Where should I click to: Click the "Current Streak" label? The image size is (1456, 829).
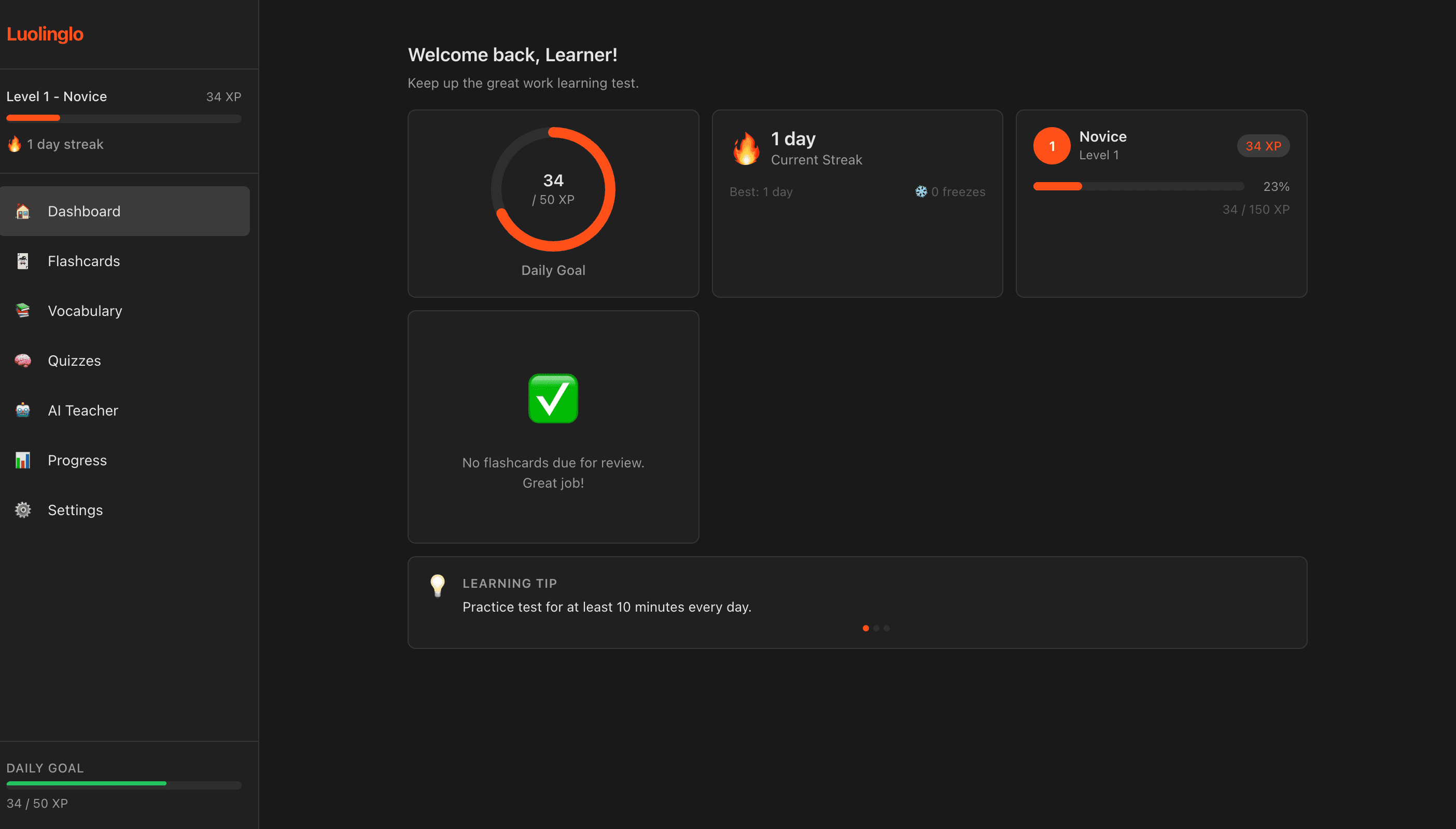click(x=817, y=160)
